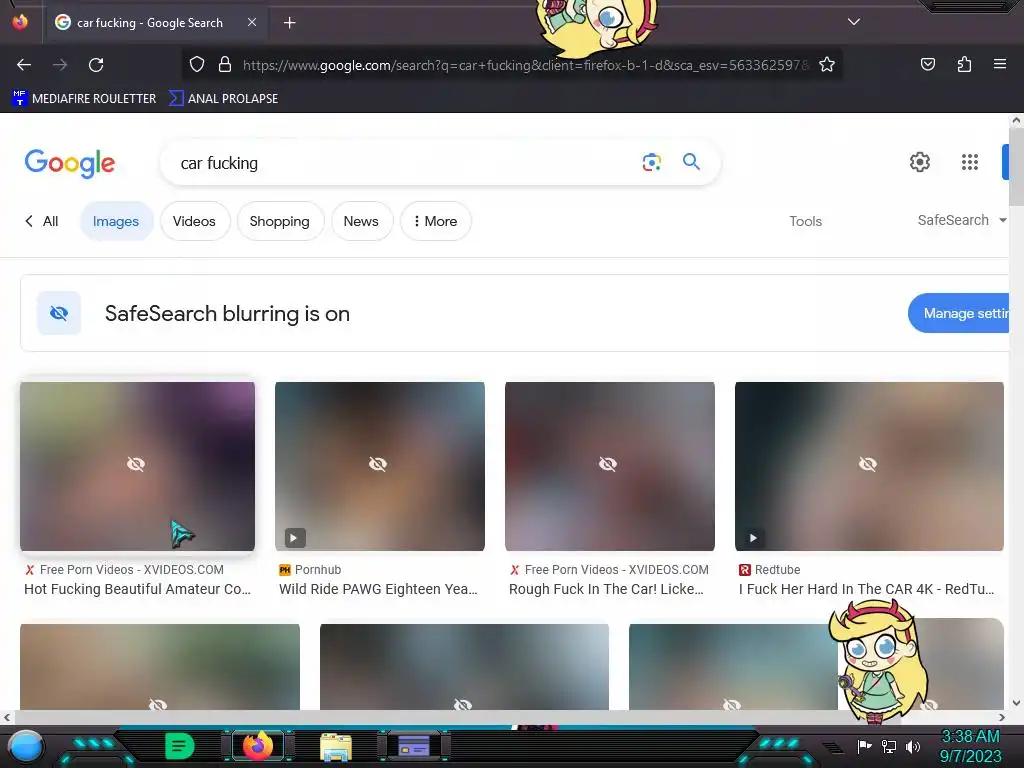The width and height of the screenshot is (1024, 768).
Task: Expand the SafeSearch dropdown
Action: tap(961, 220)
